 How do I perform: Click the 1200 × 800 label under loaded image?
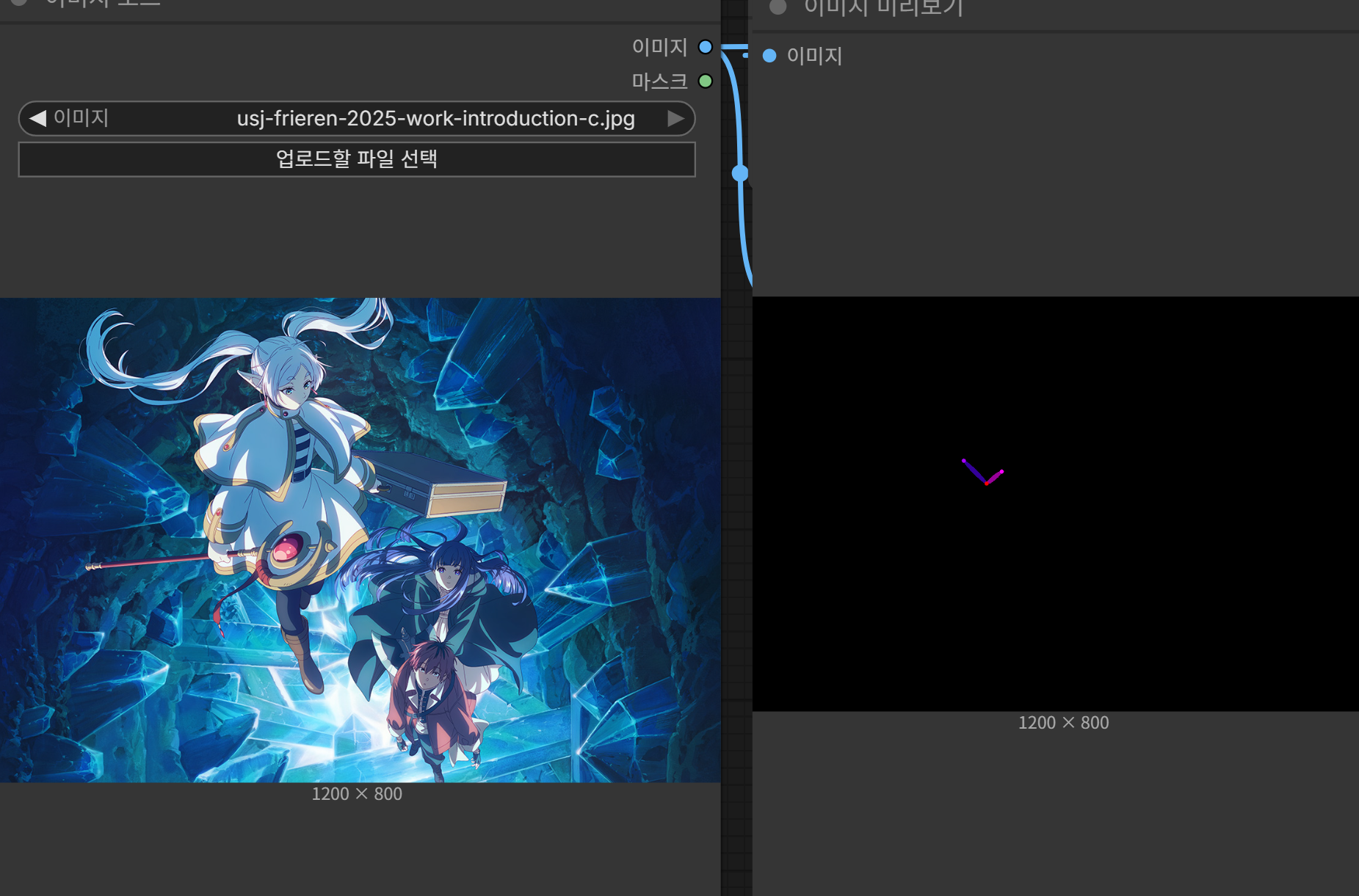click(x=357, y=794)
